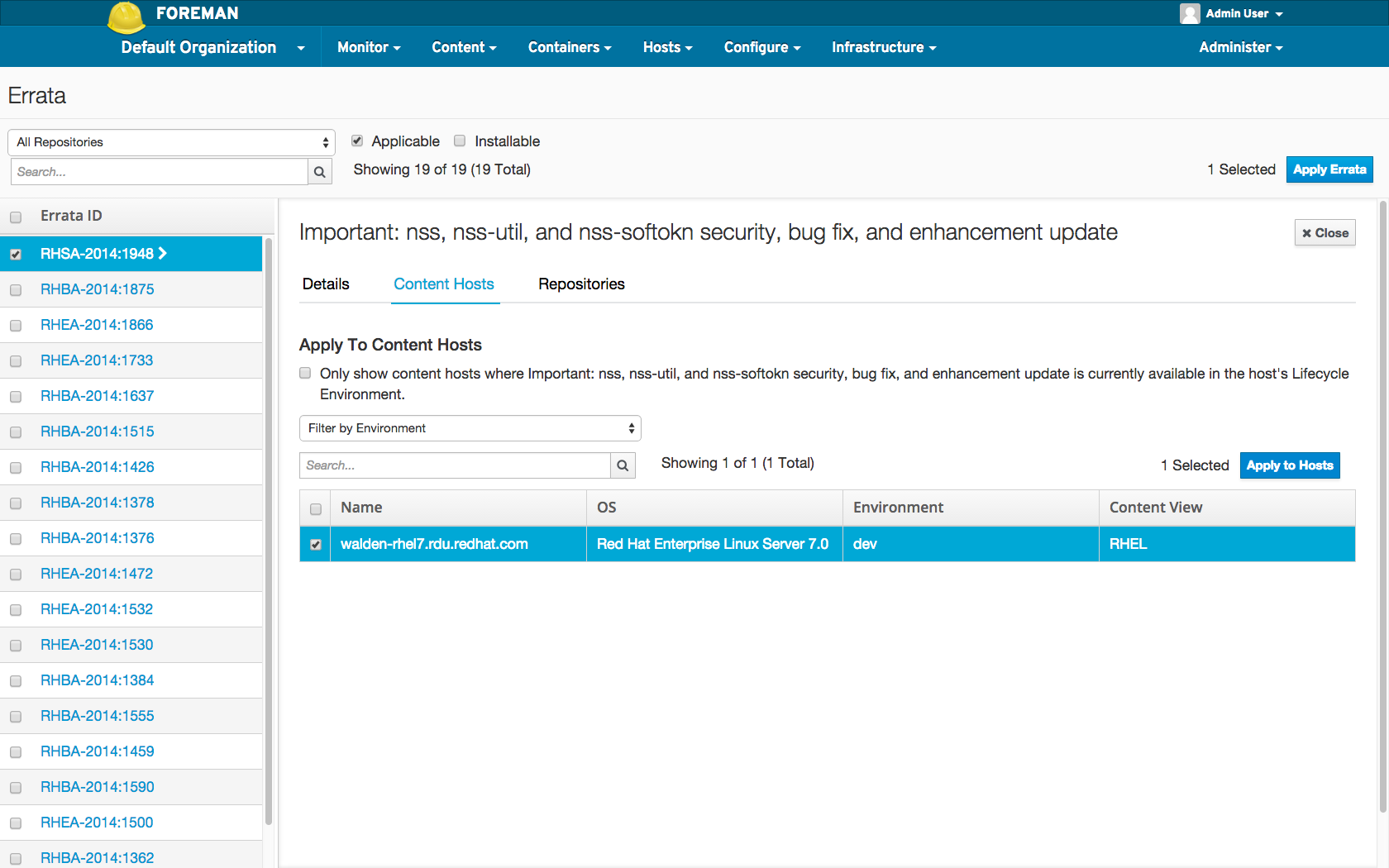
Task: Click the Apply to Hosts button
Action: [x=1290, y=465]
